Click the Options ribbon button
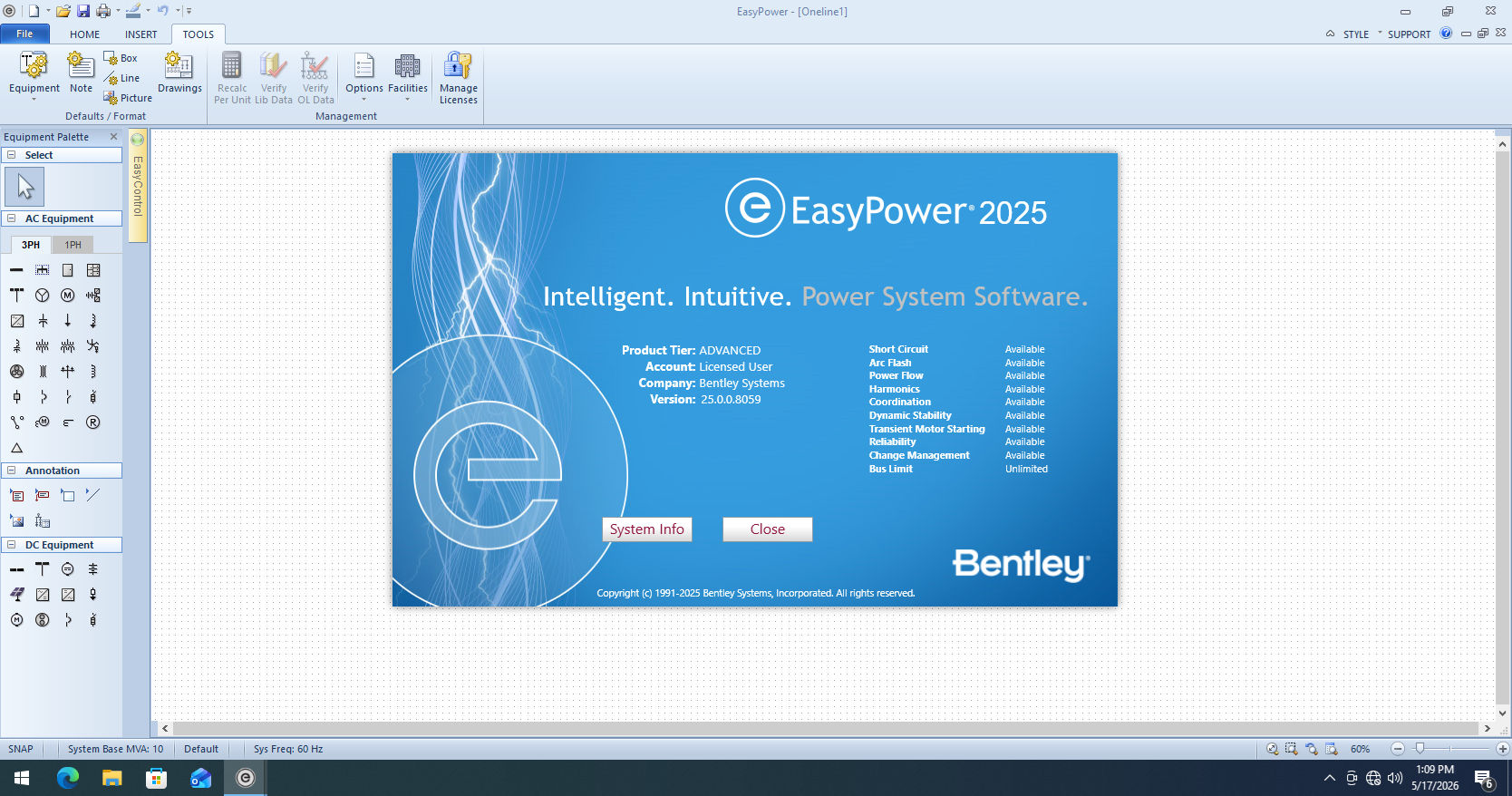 point(364,76)
